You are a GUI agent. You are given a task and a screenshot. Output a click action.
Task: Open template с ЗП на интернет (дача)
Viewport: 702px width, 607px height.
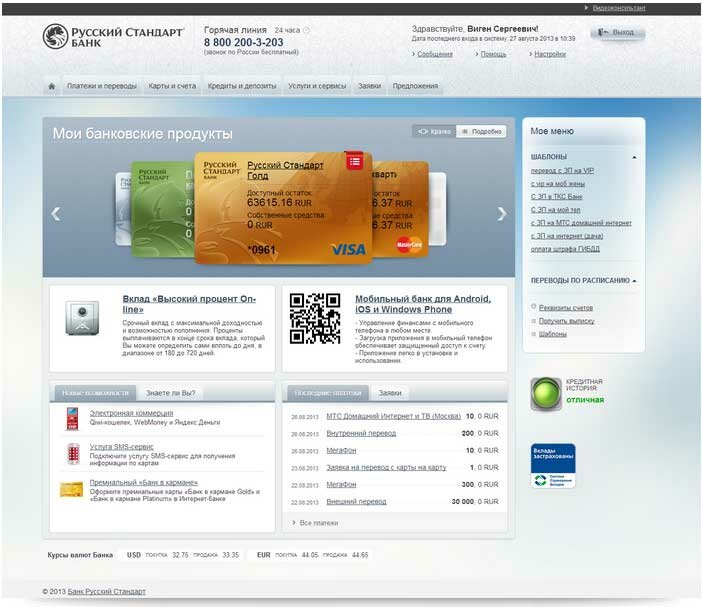tap(567, 235)
